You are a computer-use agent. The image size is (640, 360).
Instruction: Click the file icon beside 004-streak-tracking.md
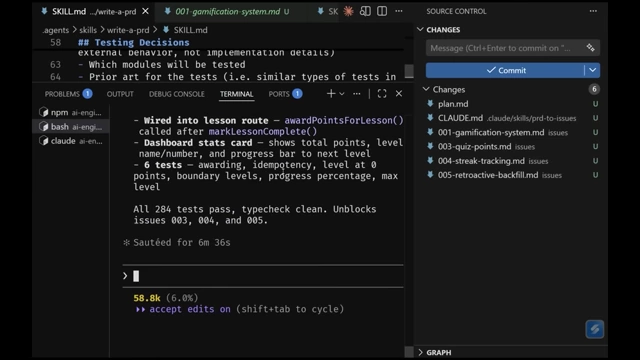(430, 161)
